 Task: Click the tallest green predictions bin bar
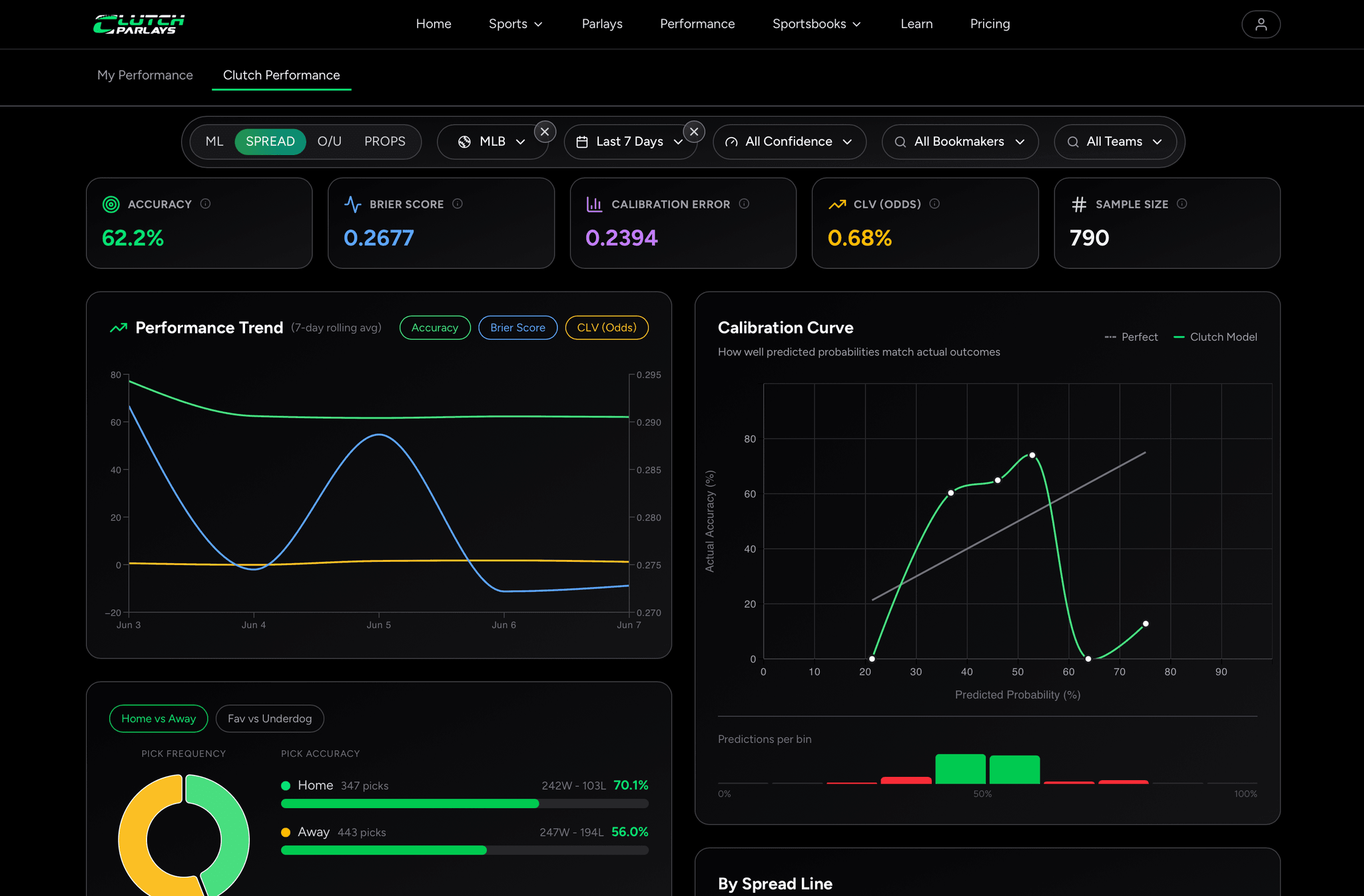point(960,769)
